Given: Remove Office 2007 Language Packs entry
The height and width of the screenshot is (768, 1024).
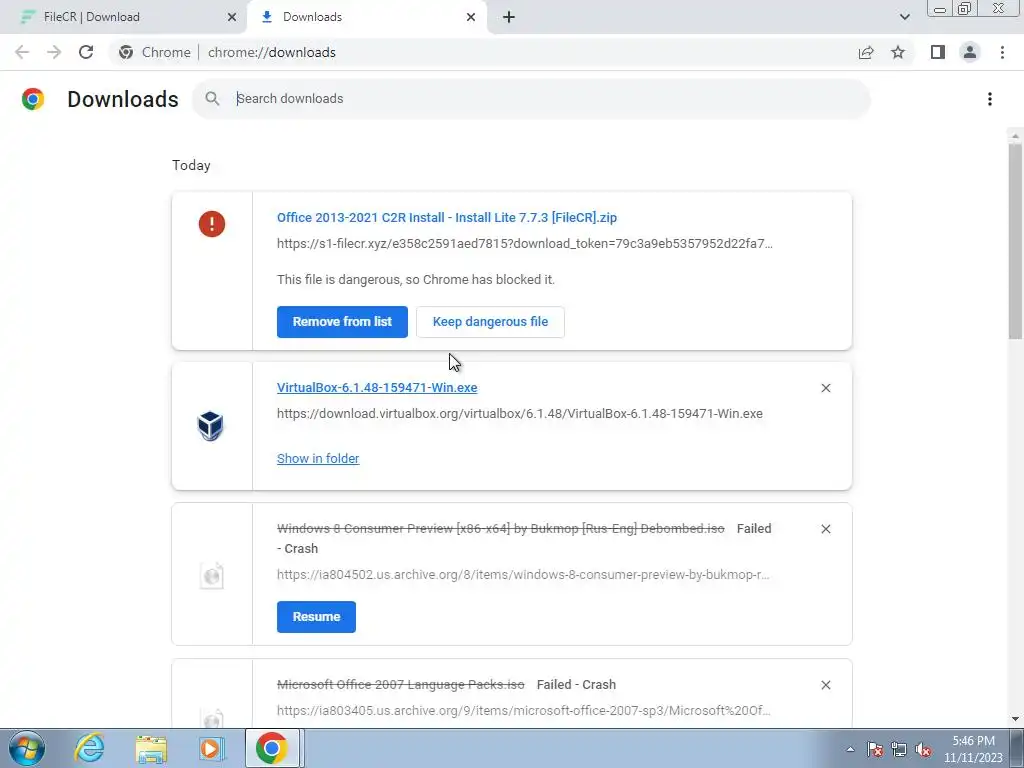Looking at the screenshot, I should tap(825, 685).
